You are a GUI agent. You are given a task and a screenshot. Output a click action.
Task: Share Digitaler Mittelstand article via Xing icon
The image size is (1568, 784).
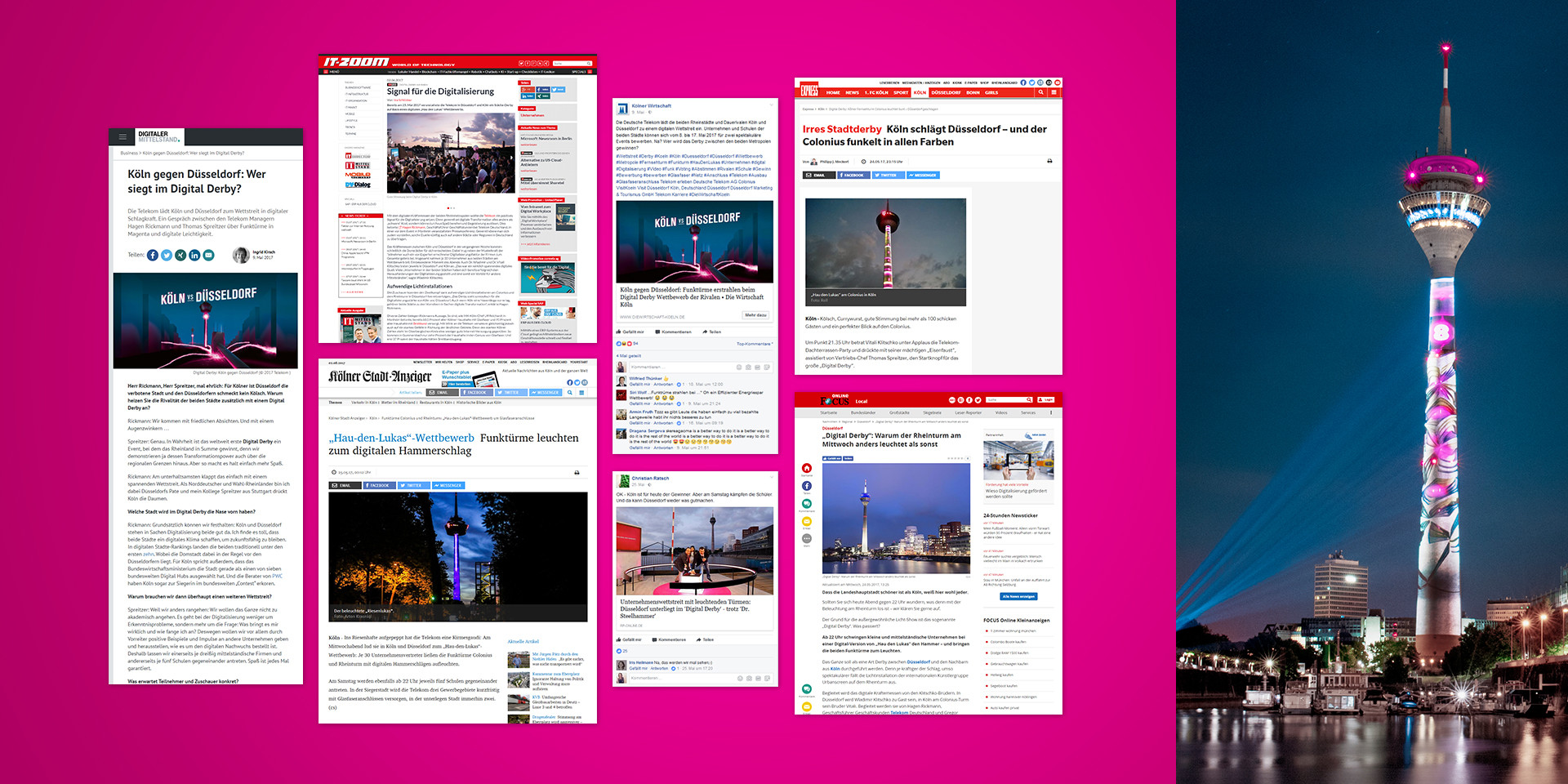180,255
